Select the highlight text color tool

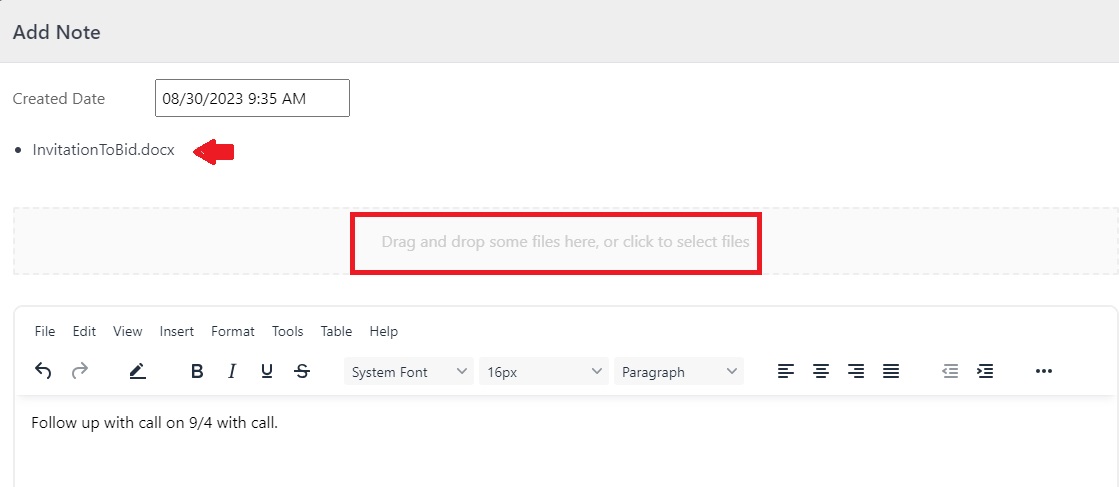click(x=138, y=371)
